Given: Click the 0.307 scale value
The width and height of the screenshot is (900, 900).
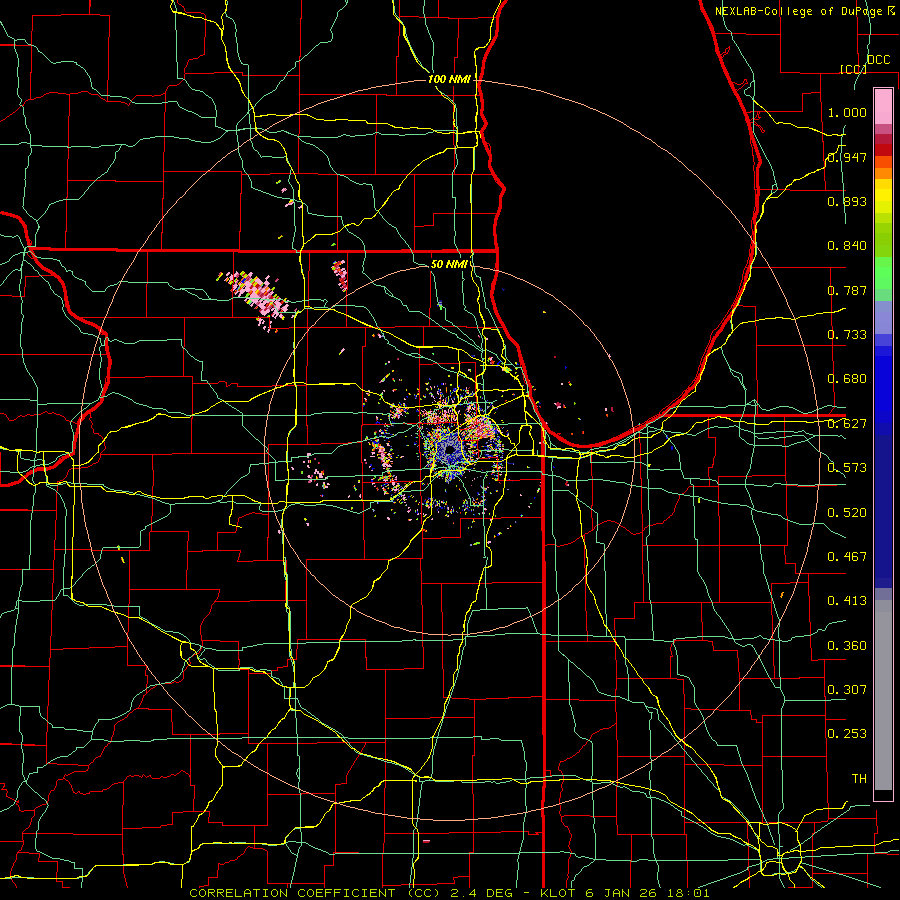Looking at the screenshot, I should tap(847, 690).
